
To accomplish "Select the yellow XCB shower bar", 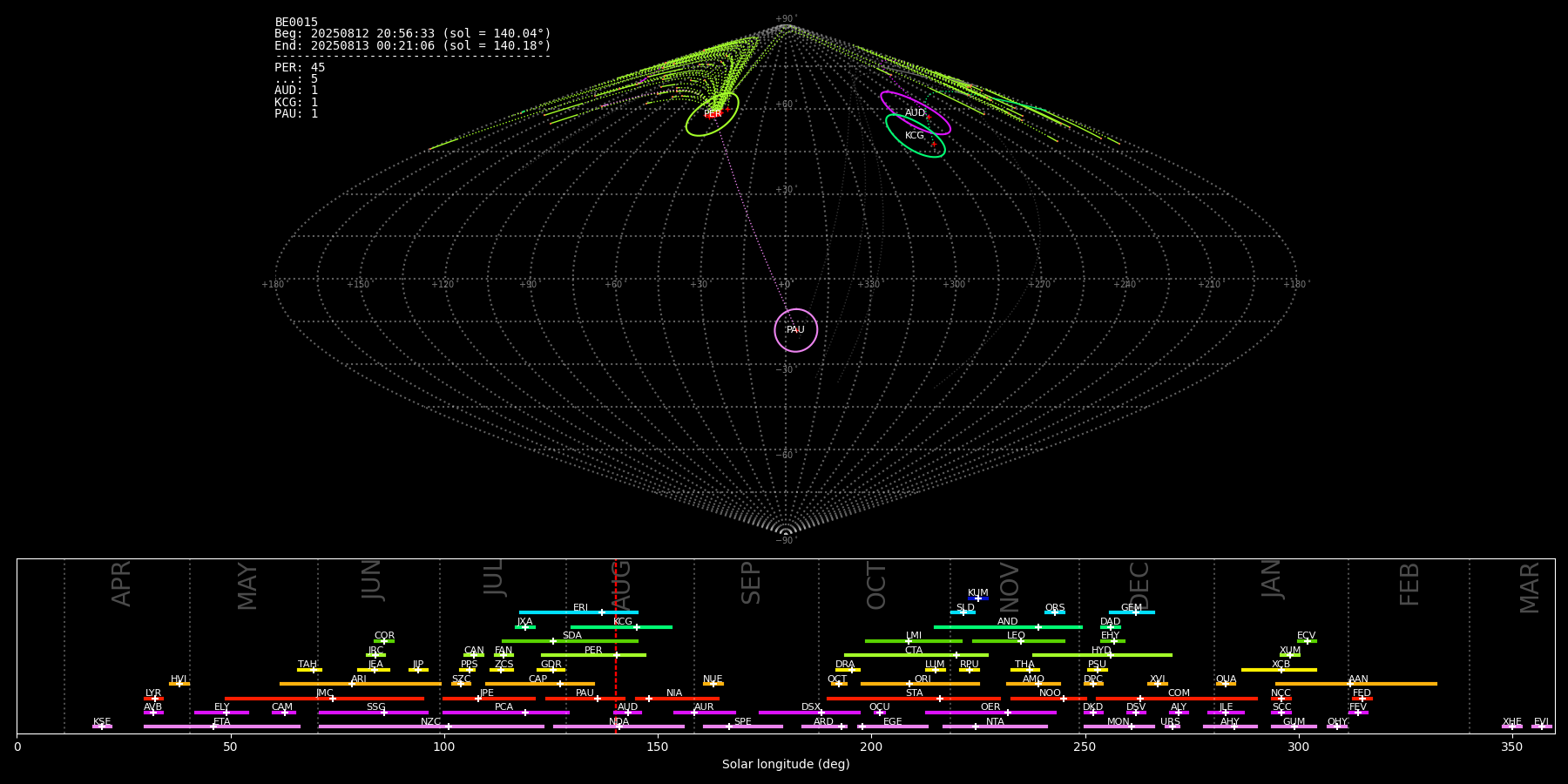I will click(1279, 670).
